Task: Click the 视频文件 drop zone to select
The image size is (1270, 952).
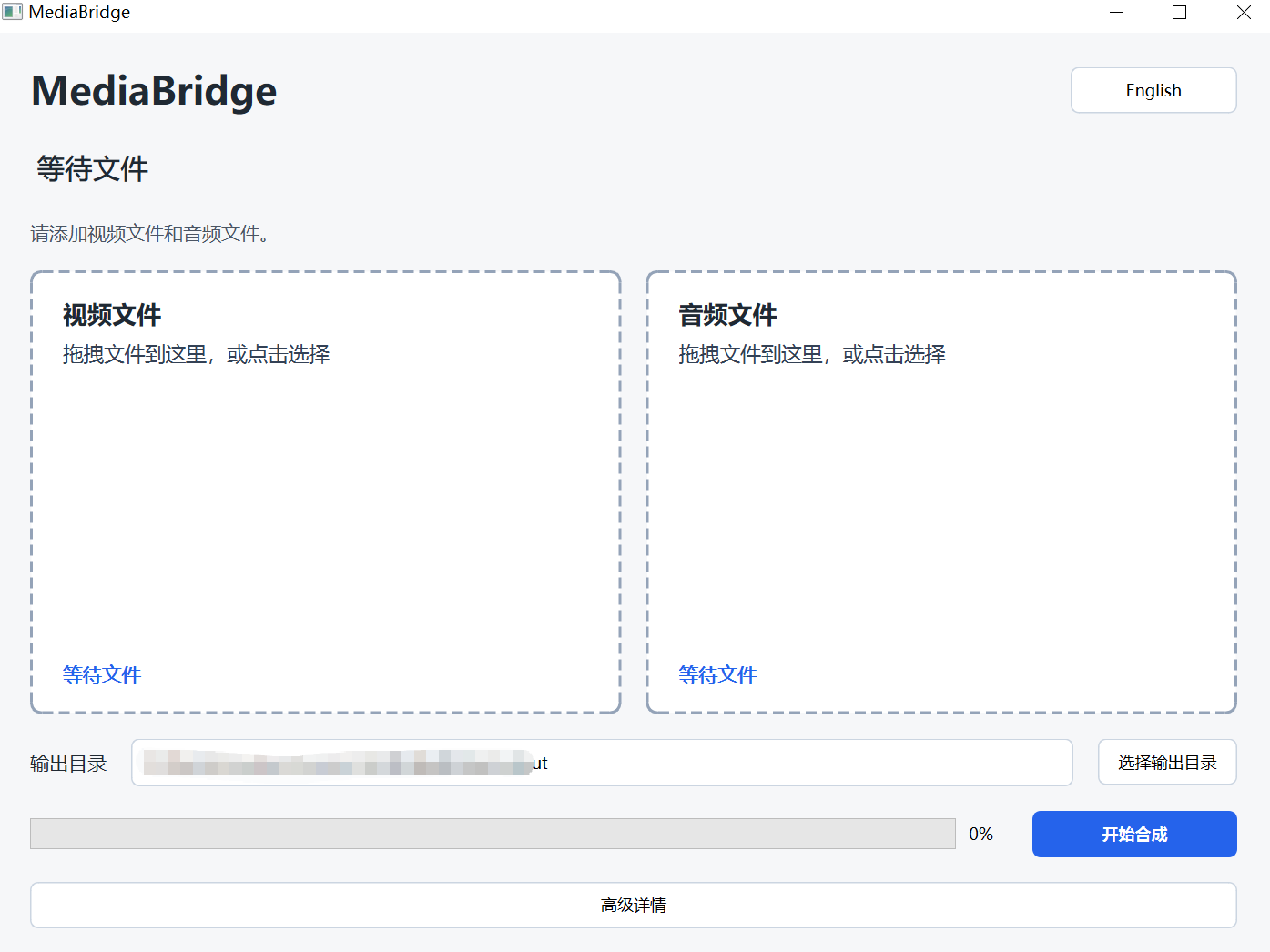Action: (326, 491)
